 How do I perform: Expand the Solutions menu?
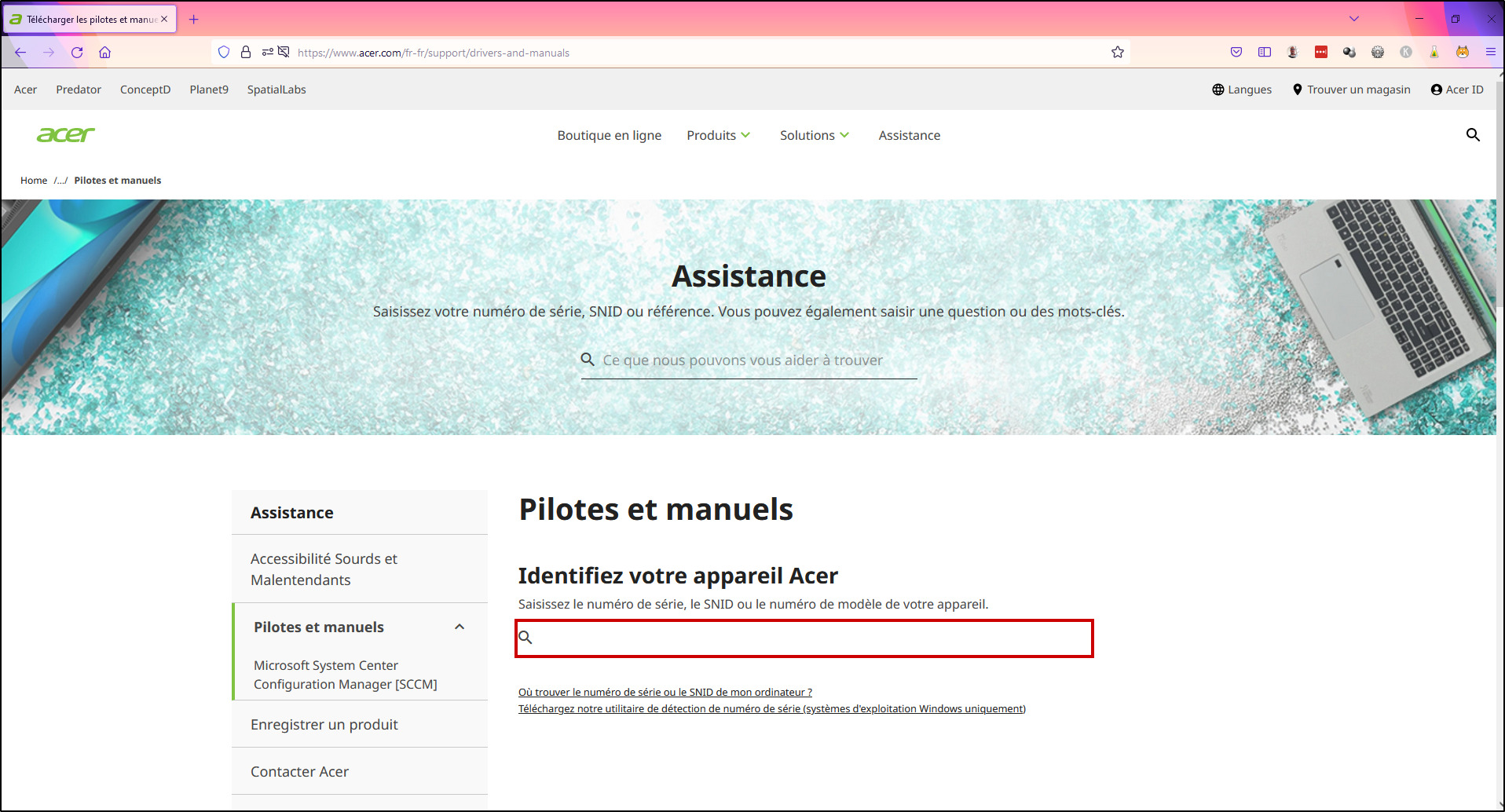[x=815, y=135]
